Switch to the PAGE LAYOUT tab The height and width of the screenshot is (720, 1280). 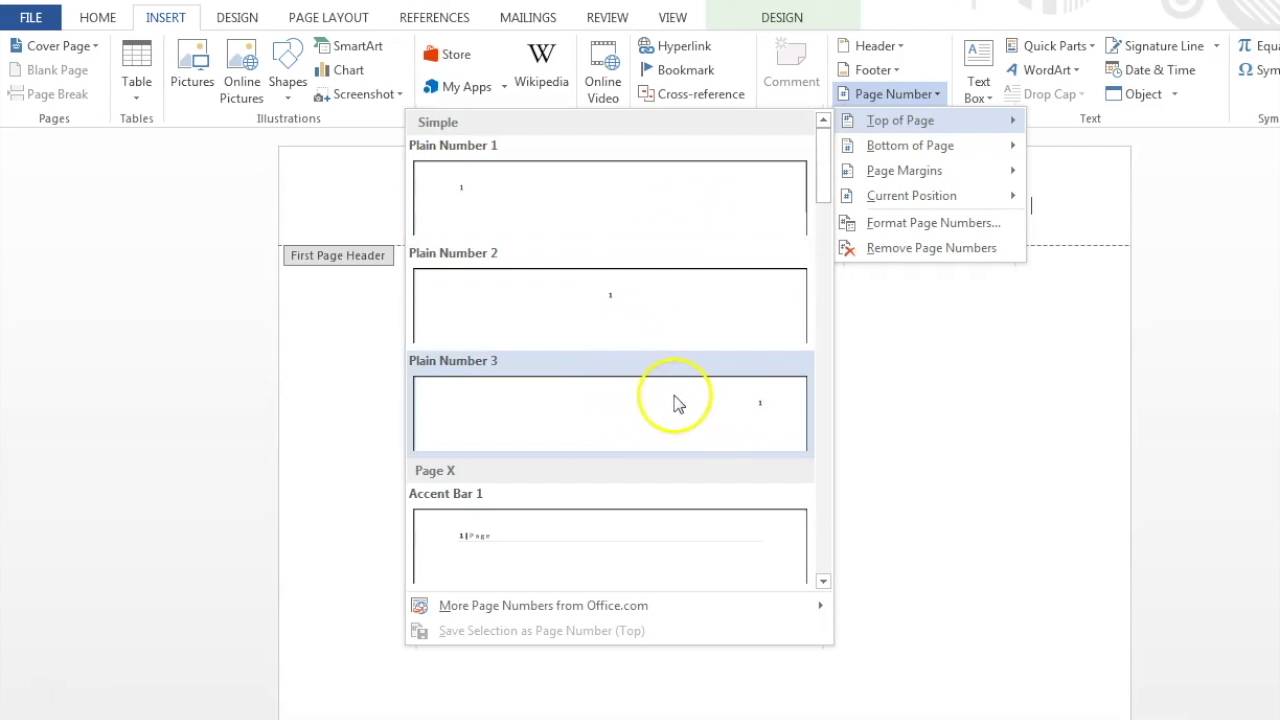coord(328,17)
